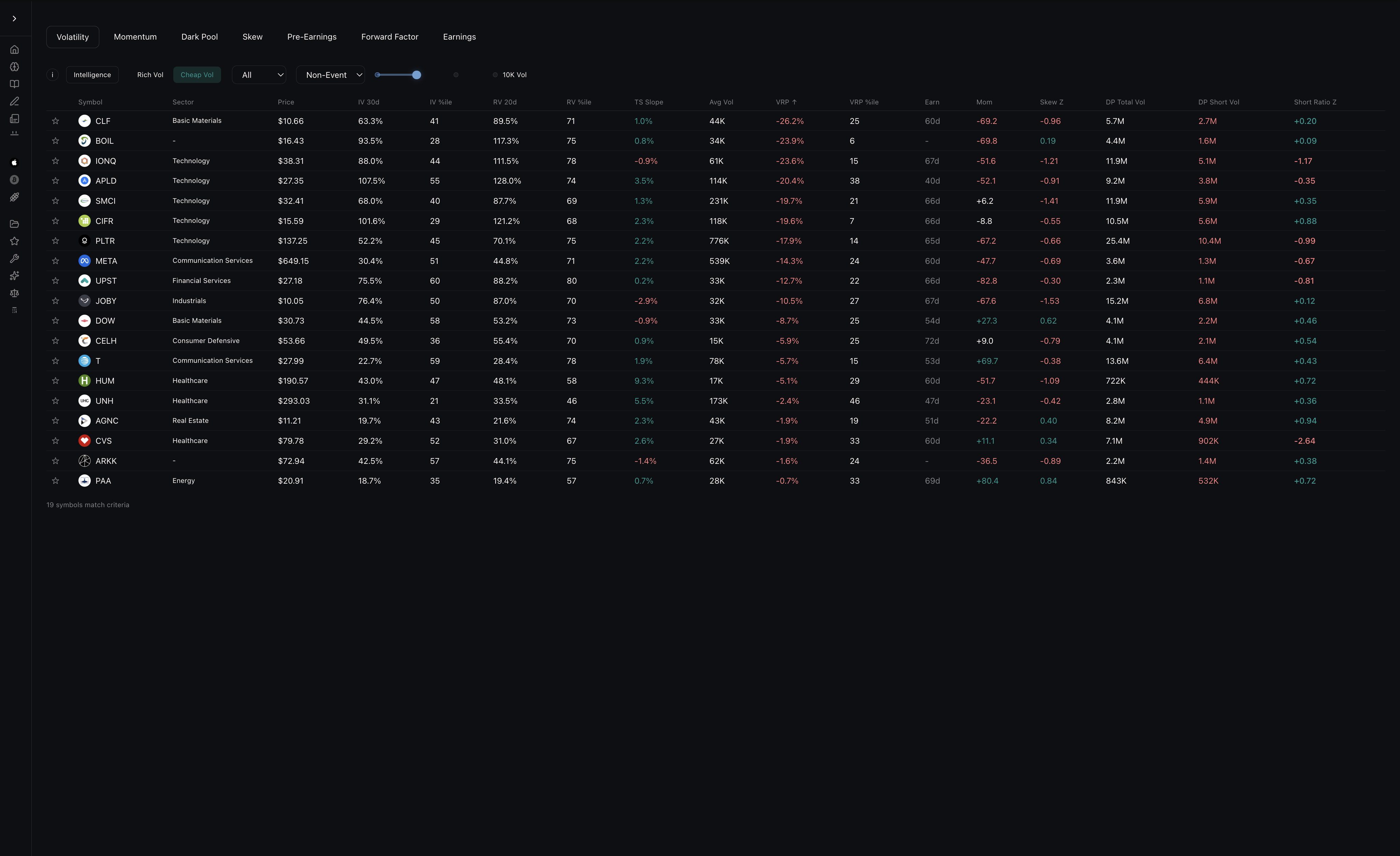Screen dimensions: 1400x856
Task: Click the wheat commodities icon in sidebar
Action: click(x=14, y=197)
